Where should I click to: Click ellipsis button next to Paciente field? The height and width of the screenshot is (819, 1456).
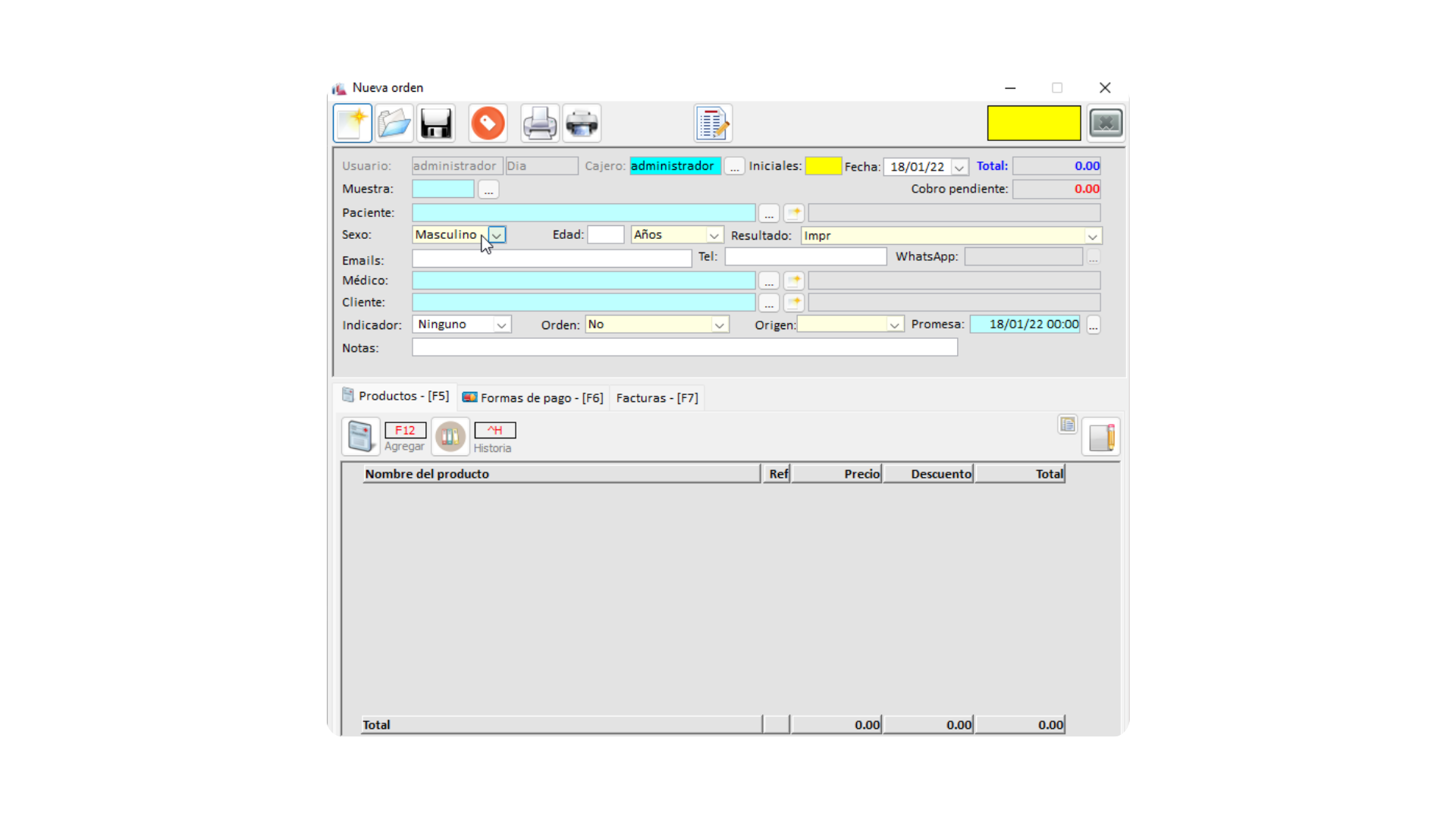pos(769,213)
